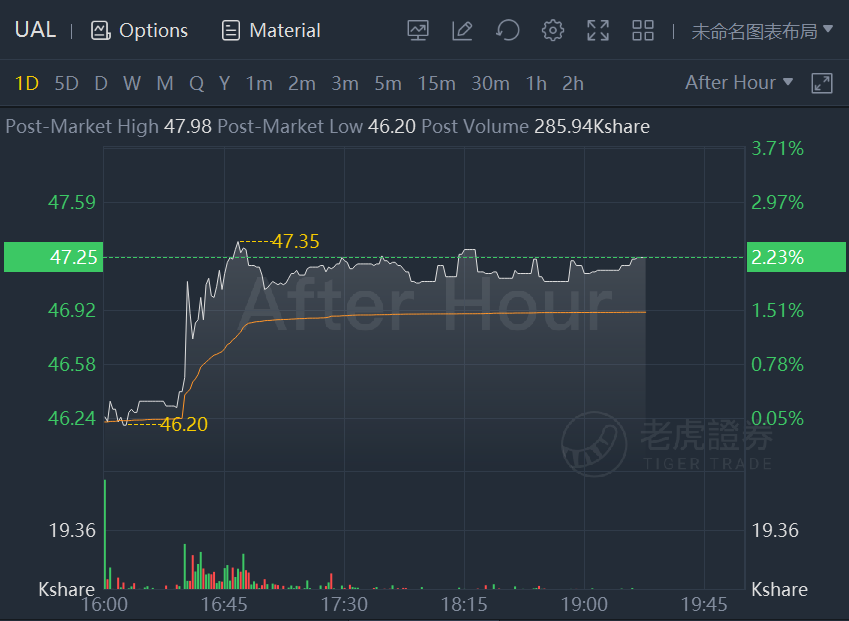Viewport: 849px width, 621px height.
Task: Click the UAL ticker symbol
Action: (x=36, y=31)
